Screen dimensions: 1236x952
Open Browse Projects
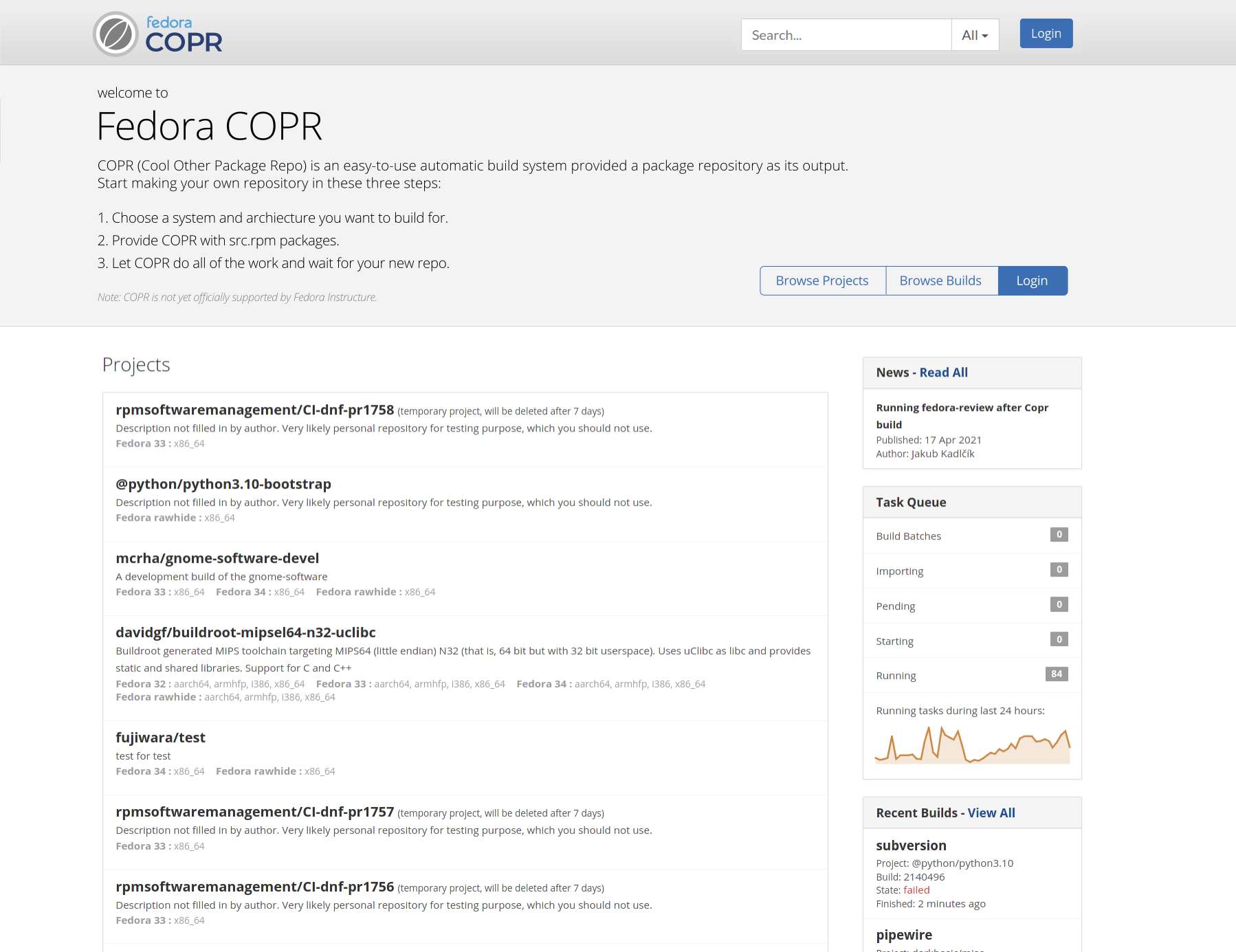tap(822, 280)
